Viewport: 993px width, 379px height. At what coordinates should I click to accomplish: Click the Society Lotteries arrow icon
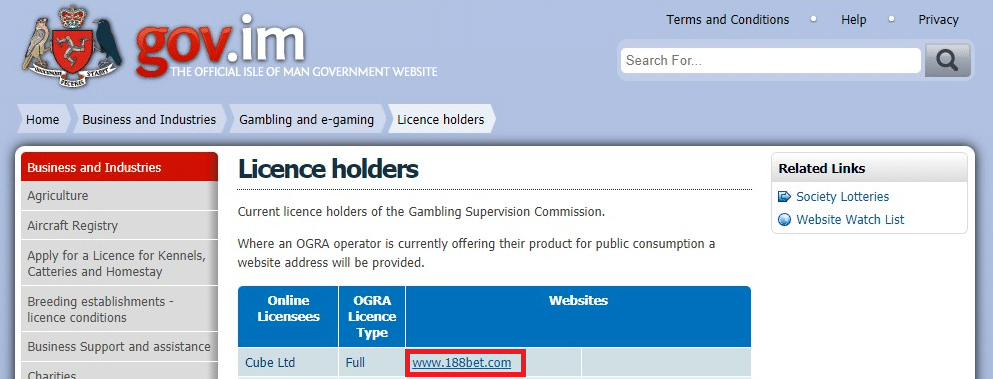coord(784,196)
